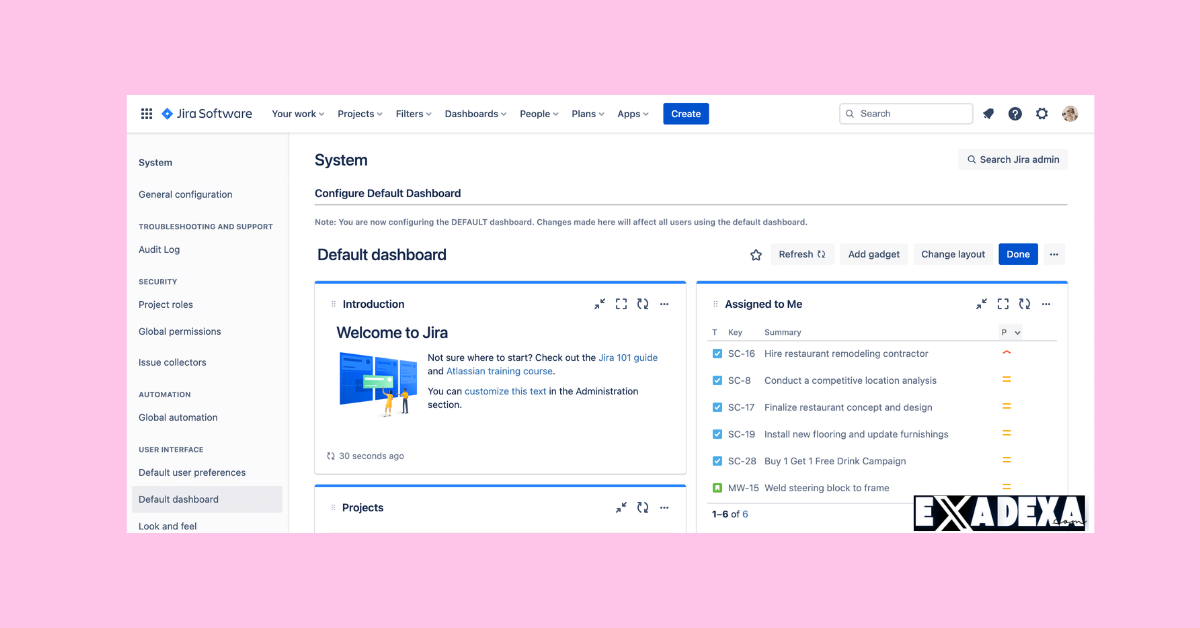Open the Your work menu
This screenshot has height=628, width=1200.
297,113
